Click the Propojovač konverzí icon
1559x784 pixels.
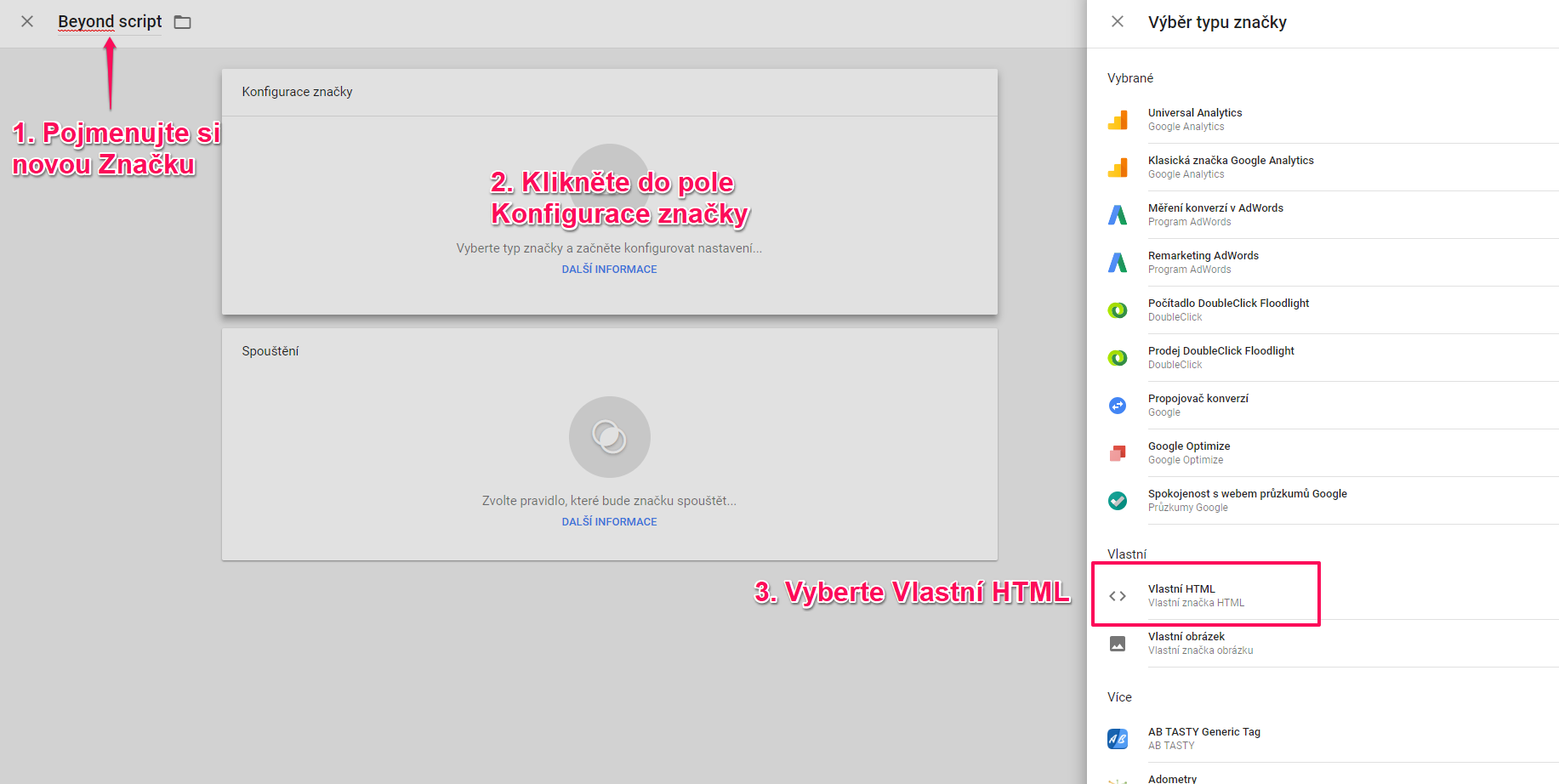(1118, 406)
